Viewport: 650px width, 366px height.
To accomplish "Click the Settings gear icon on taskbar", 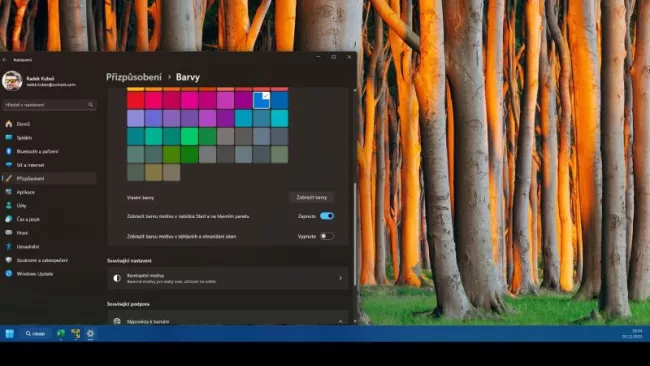I will click(90, 334).
